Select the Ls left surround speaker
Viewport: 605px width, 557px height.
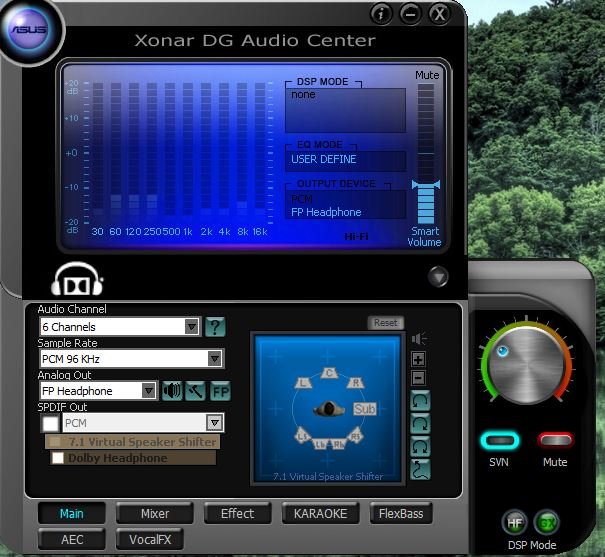302,435
